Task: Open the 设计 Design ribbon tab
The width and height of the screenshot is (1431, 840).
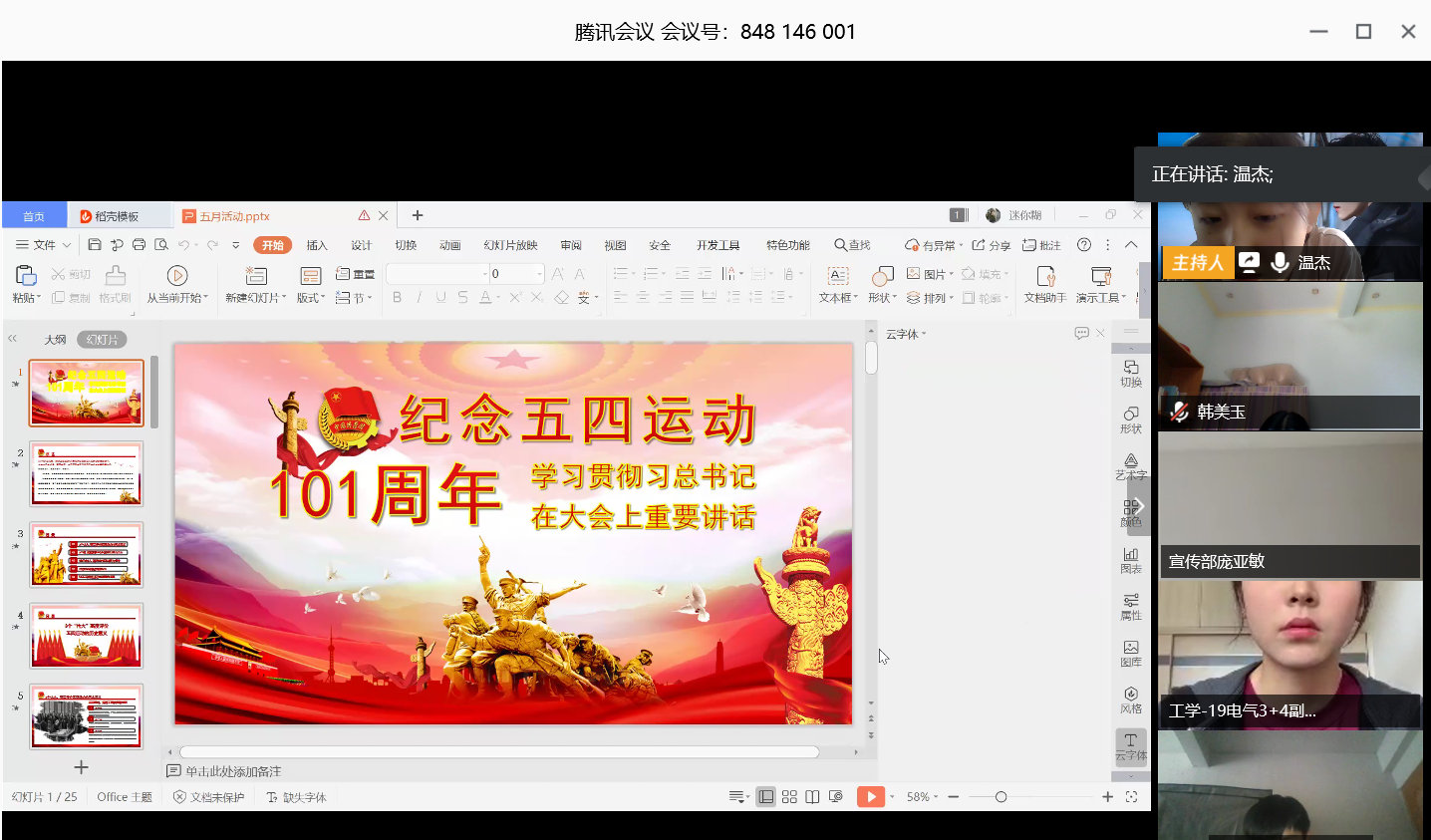Action: coord(361,245)
